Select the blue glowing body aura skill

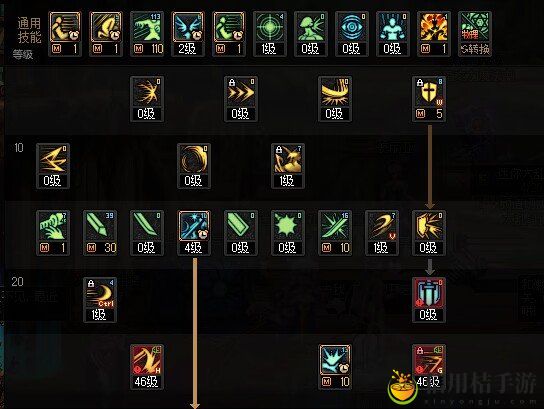392,27
